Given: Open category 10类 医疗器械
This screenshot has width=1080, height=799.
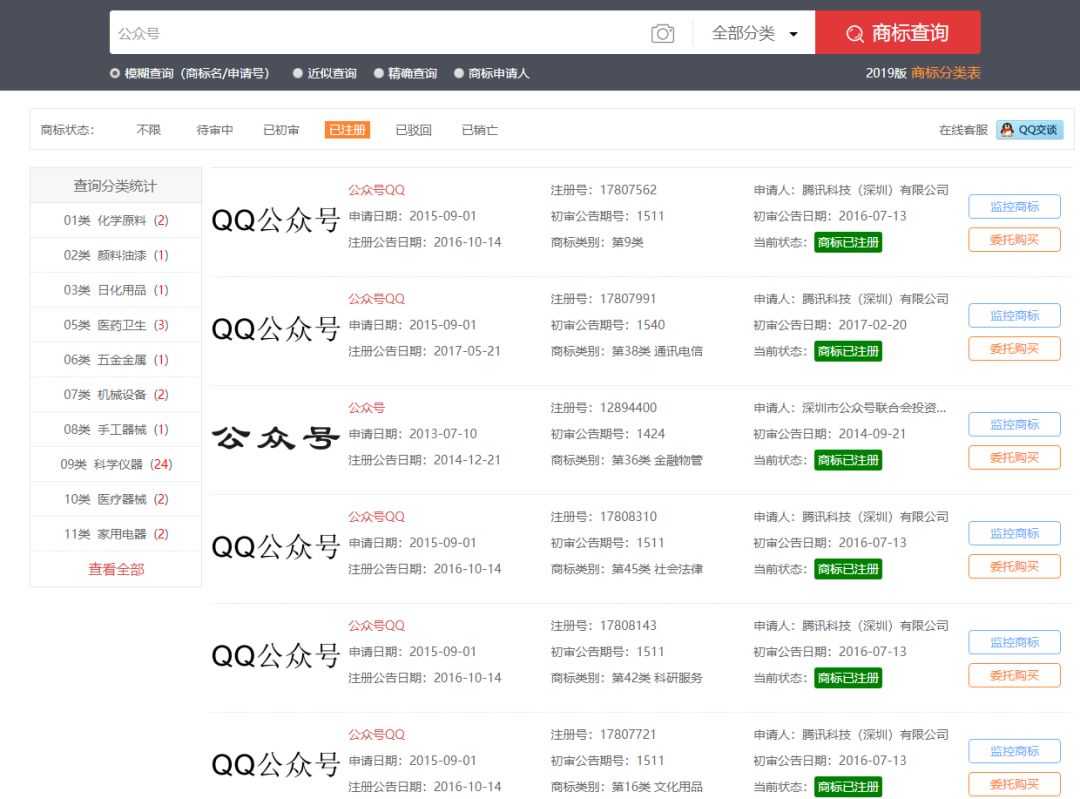Looking at the screenshot, I should click(116, 499).
